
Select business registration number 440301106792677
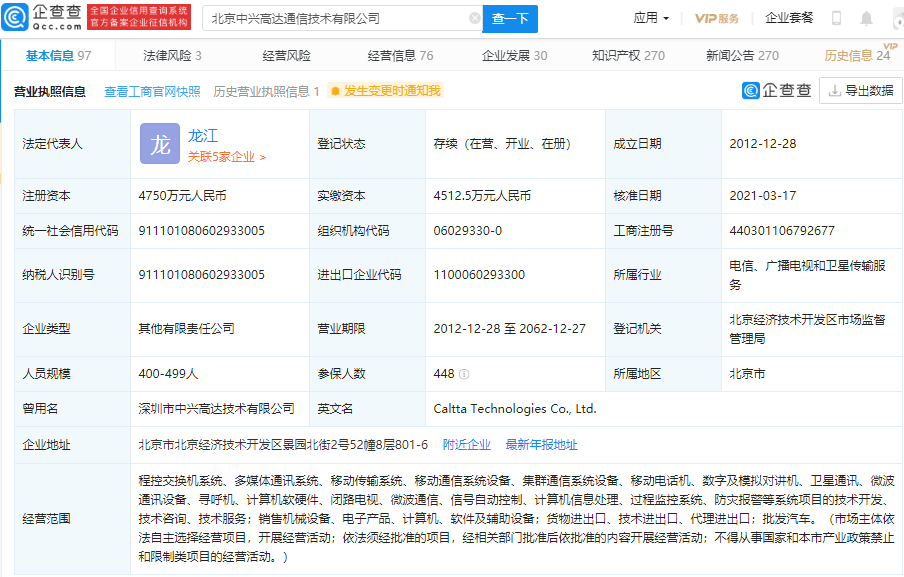coord(782,231)
